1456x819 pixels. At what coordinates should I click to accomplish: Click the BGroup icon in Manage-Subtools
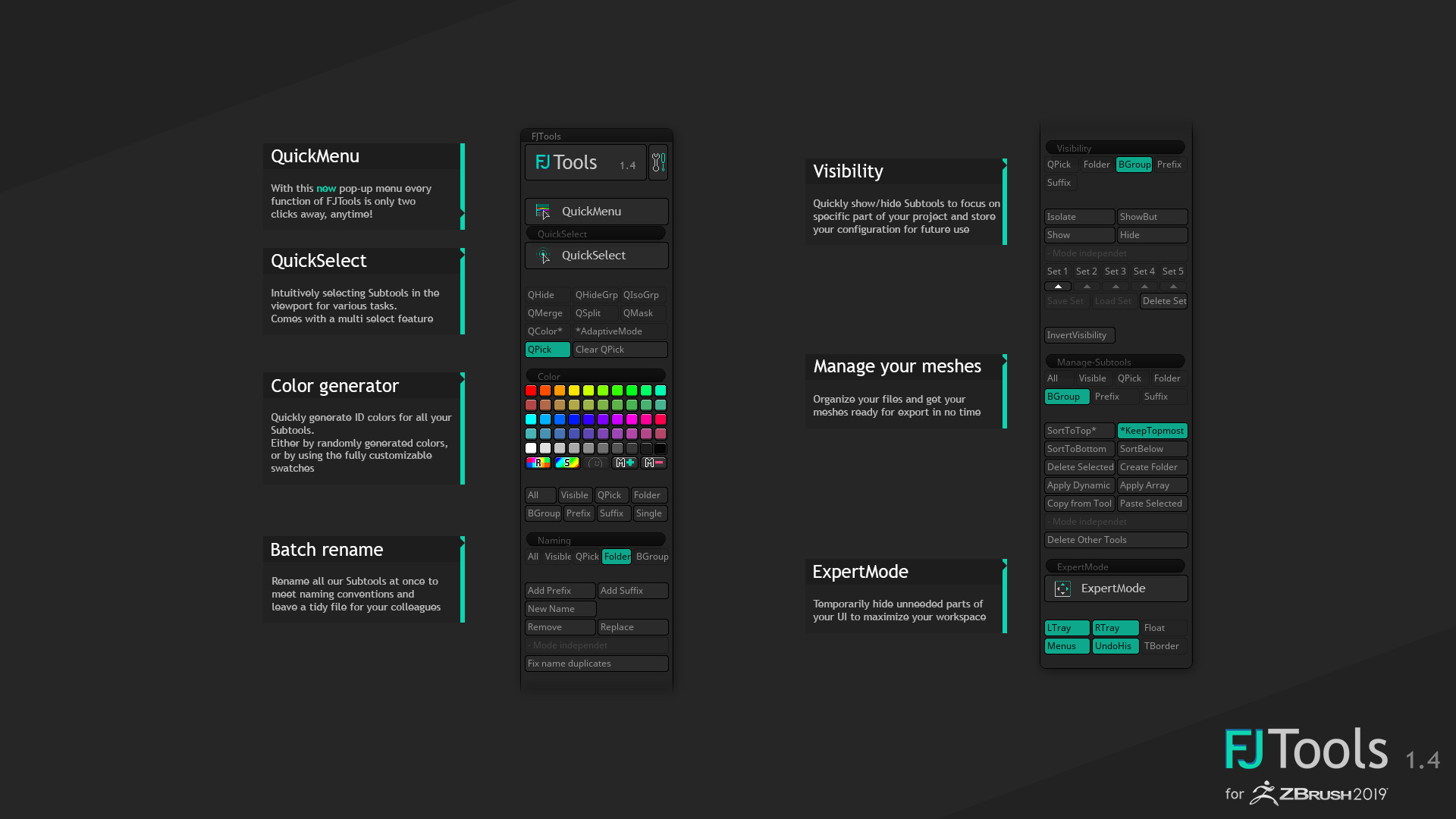click(1064, 396)
